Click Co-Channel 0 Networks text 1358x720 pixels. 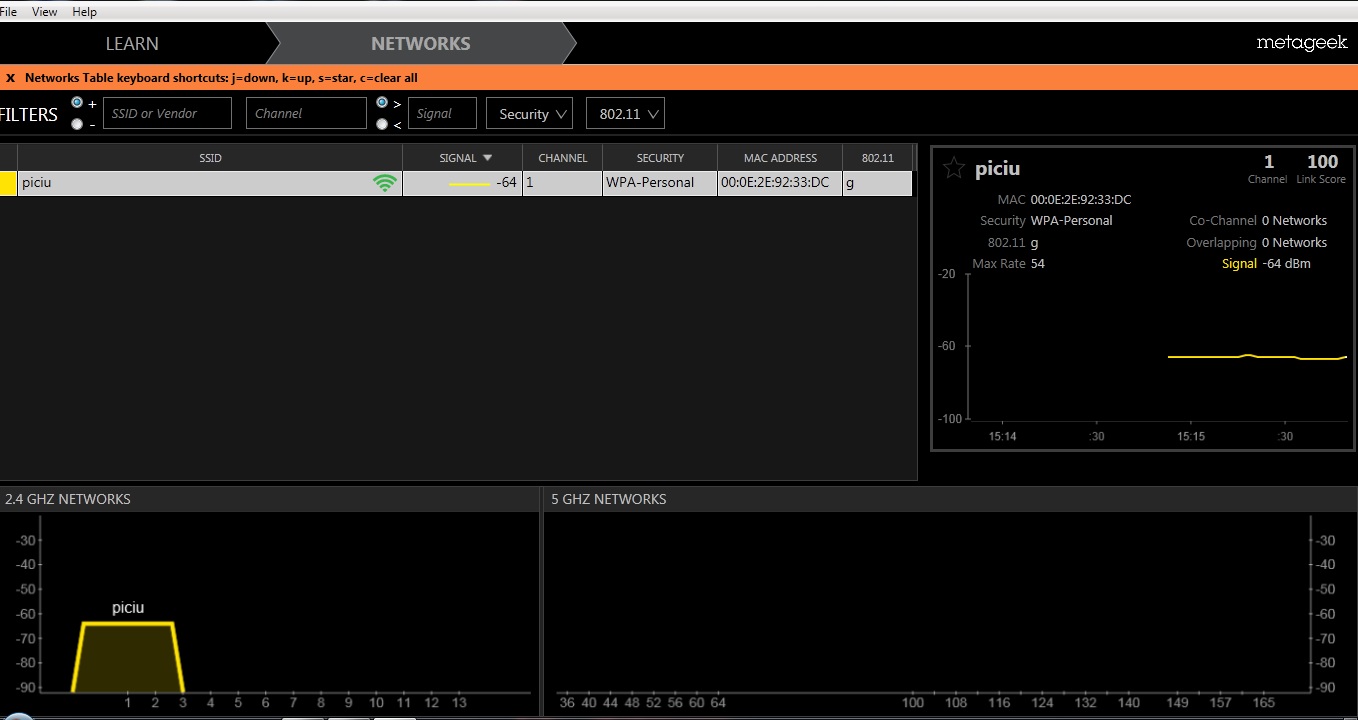[1258, 221]
